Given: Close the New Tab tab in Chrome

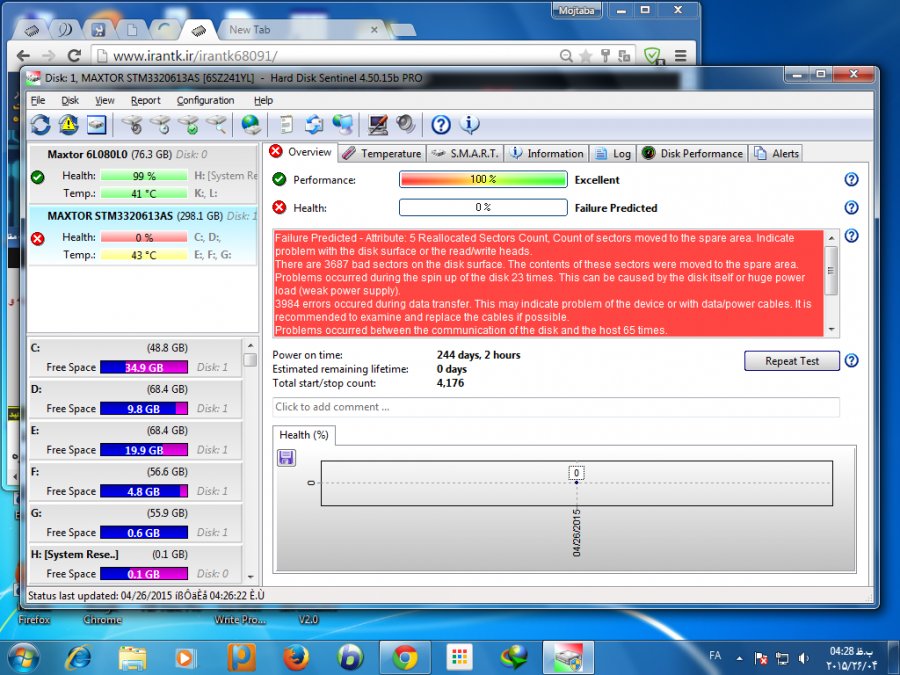Looking at the screenshot, I should click(374, 30).
